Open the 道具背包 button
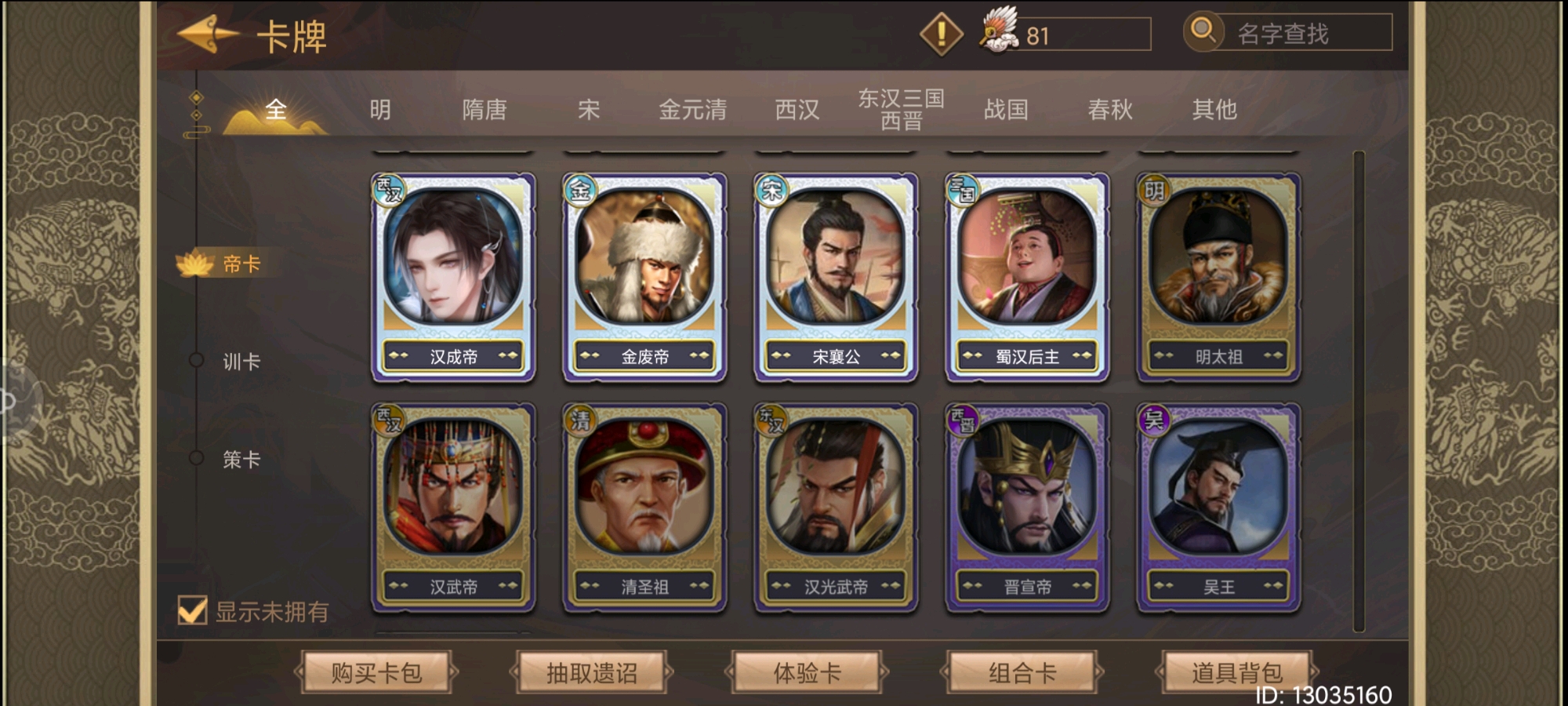This screenshot has height=706, width=1568. click(1237, 672)
